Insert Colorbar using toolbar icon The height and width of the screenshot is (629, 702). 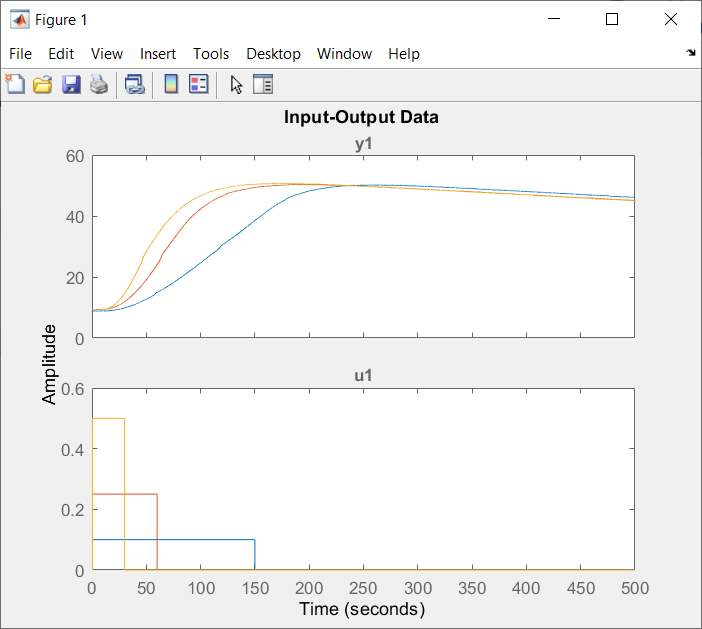pos(171,84)
